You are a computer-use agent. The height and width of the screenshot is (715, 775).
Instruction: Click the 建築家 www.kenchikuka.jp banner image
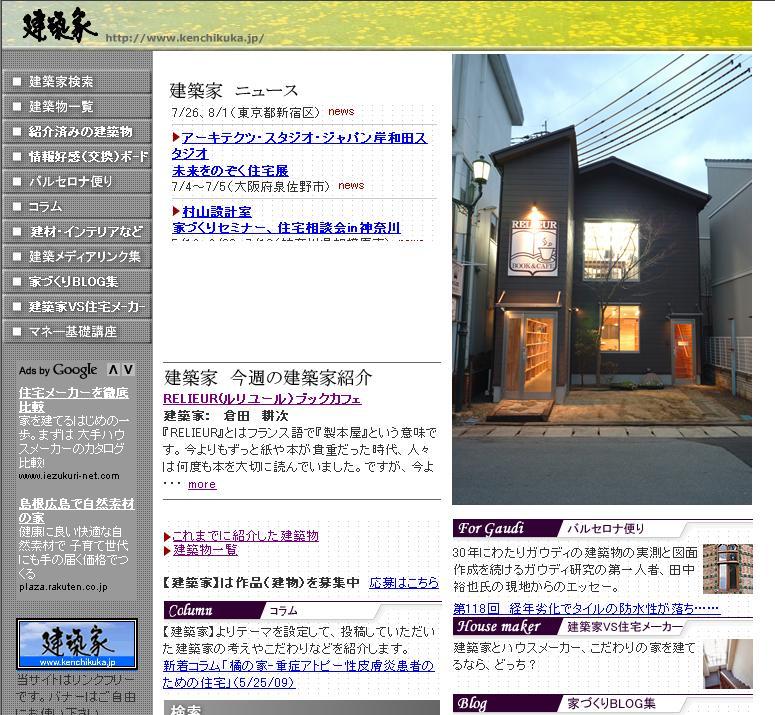77,644
